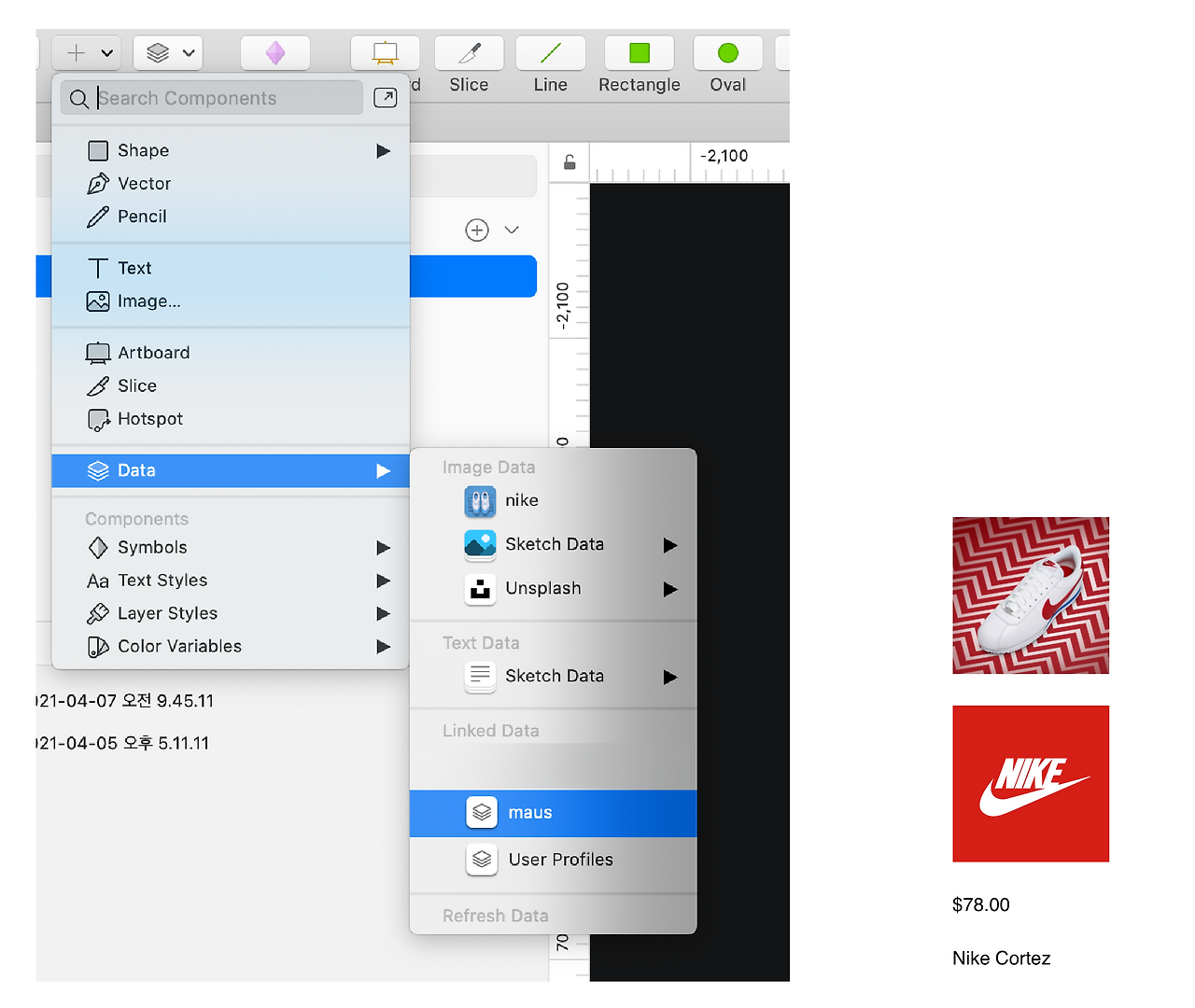Select the Rectangle tool icon
This screenshot has height=1008, width=1195.
[x=640, y=53]
